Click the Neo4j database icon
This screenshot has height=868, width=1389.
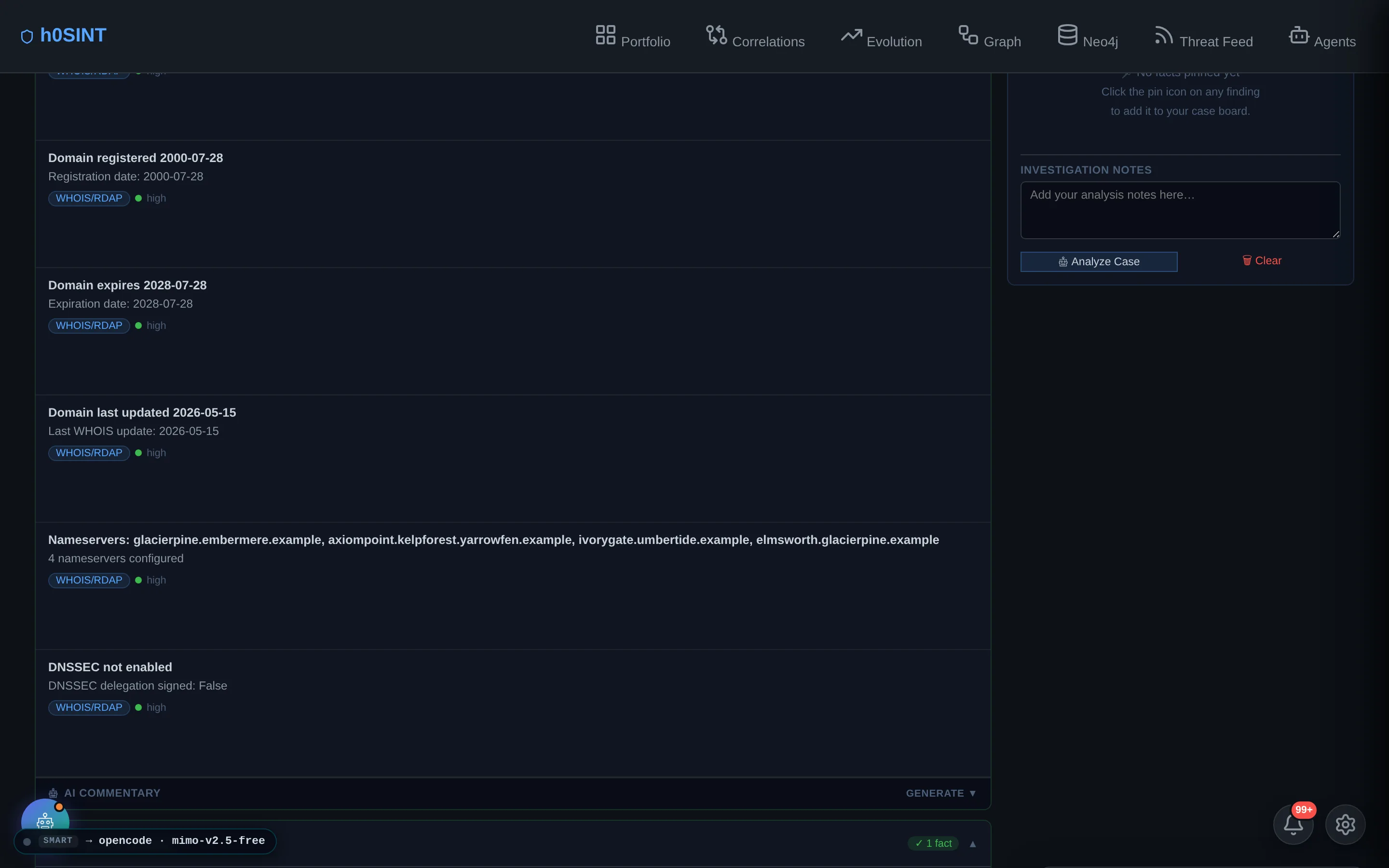point(1067,34)
